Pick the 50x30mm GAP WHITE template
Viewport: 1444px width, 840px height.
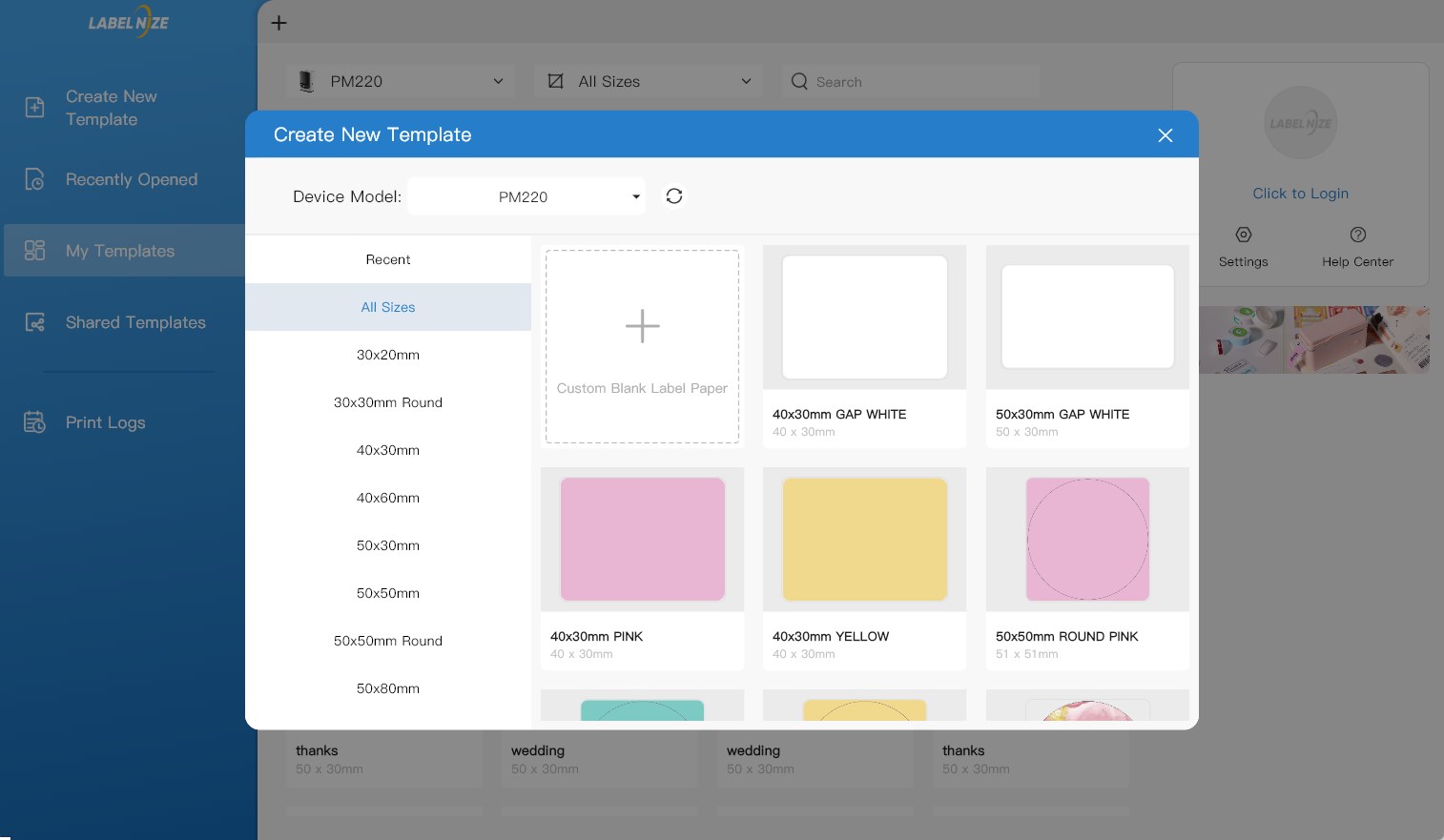[x=1087, y=347]
